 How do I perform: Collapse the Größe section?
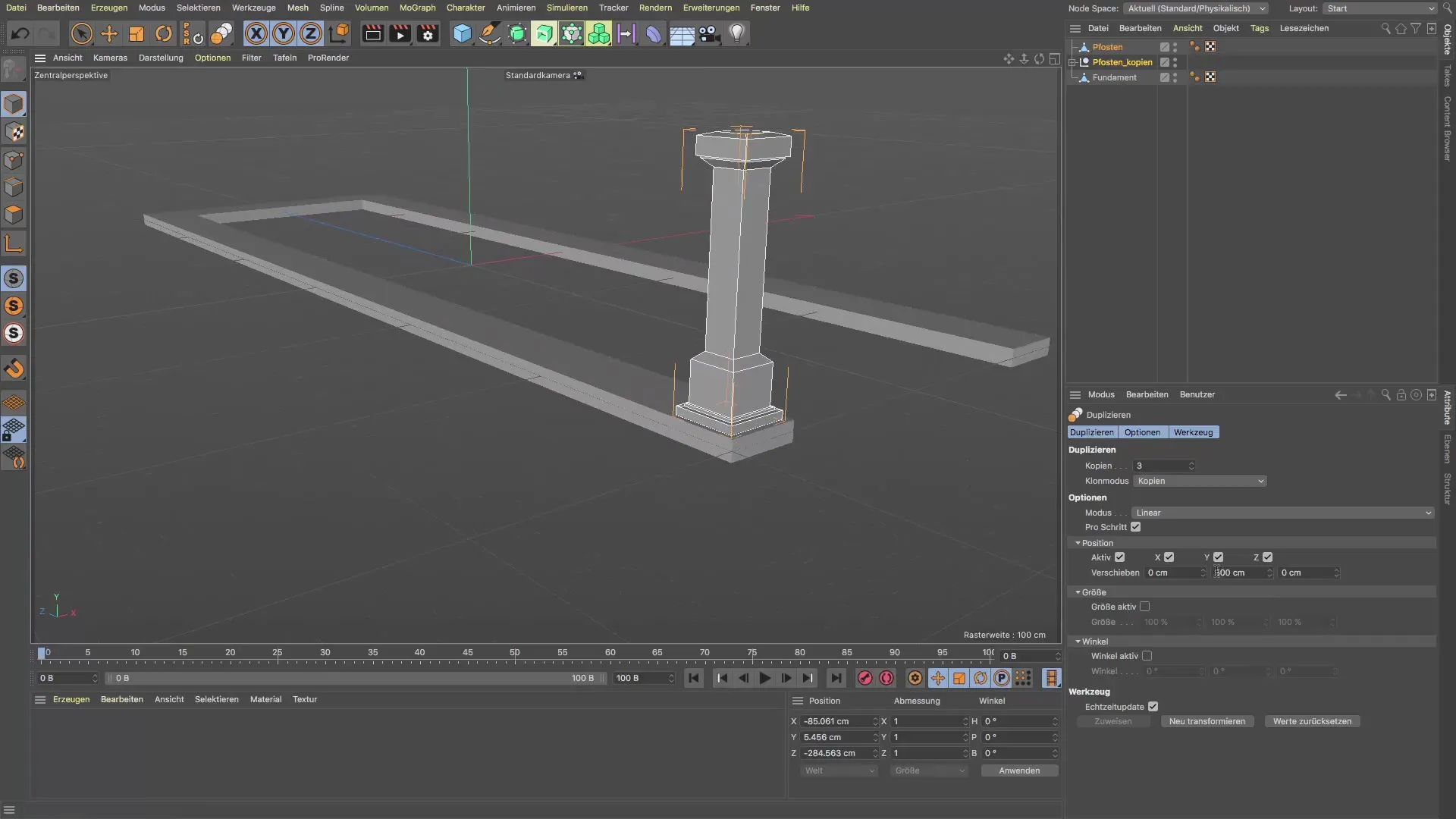pyautogui.click(x=1078, y=592)
